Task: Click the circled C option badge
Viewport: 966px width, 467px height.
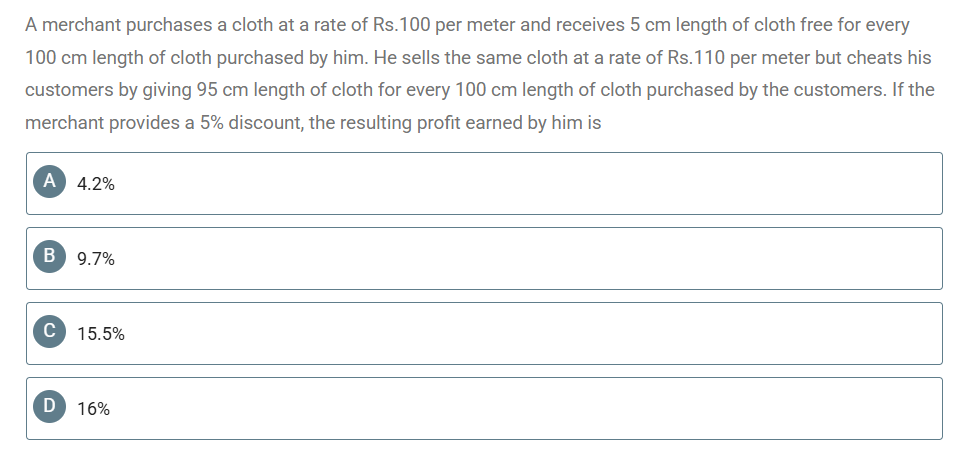Action: point(49,331)
